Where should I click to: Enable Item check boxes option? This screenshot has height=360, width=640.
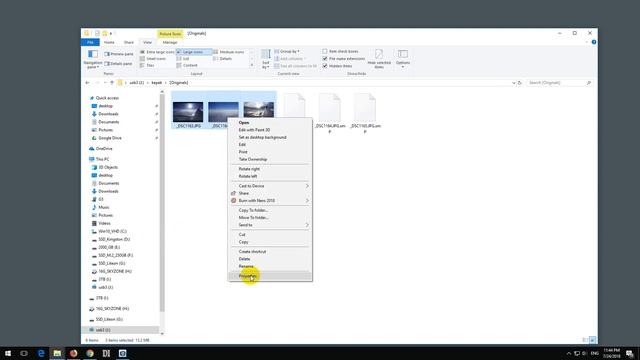[325, 51]
